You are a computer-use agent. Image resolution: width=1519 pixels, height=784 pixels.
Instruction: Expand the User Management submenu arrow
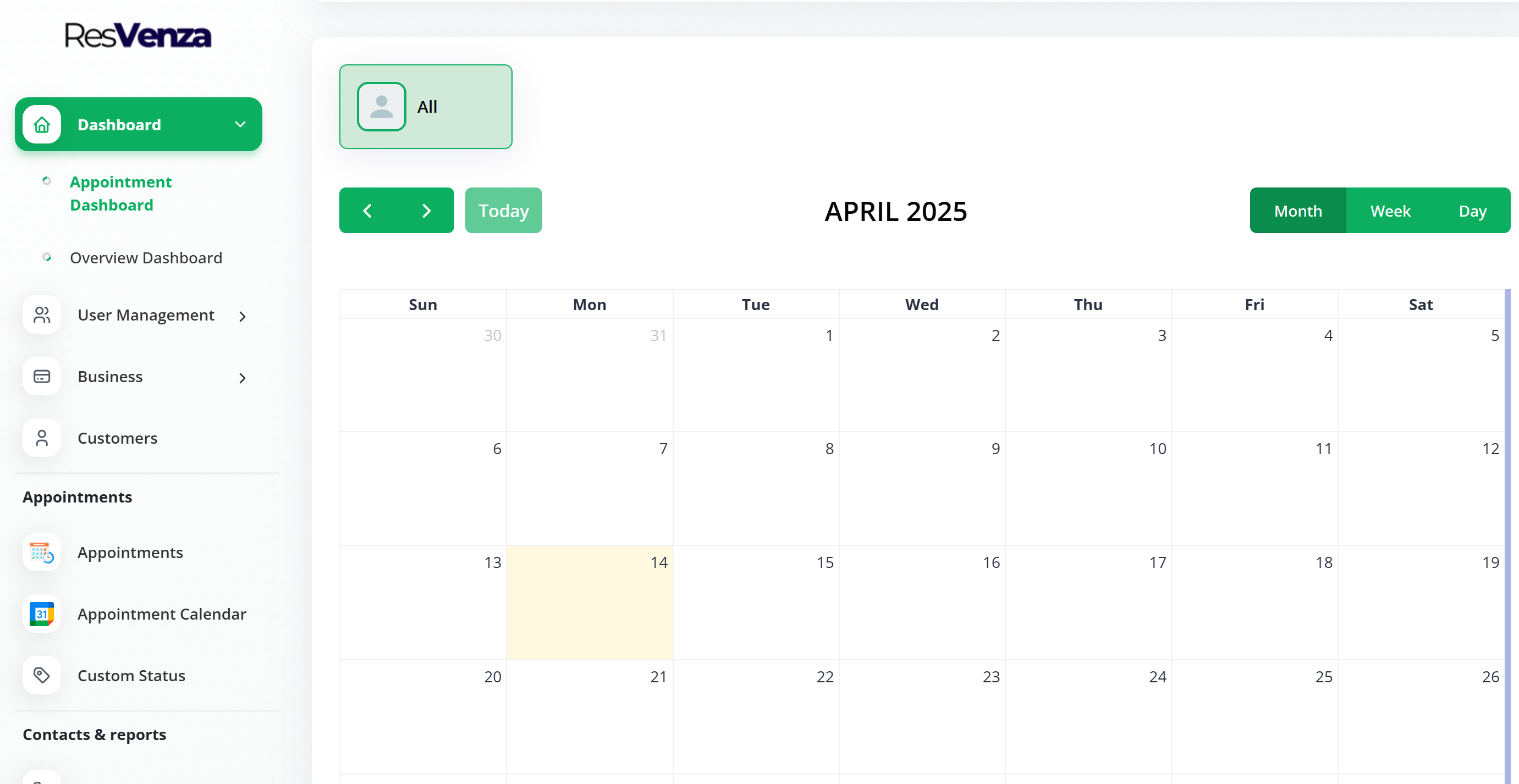242,317
